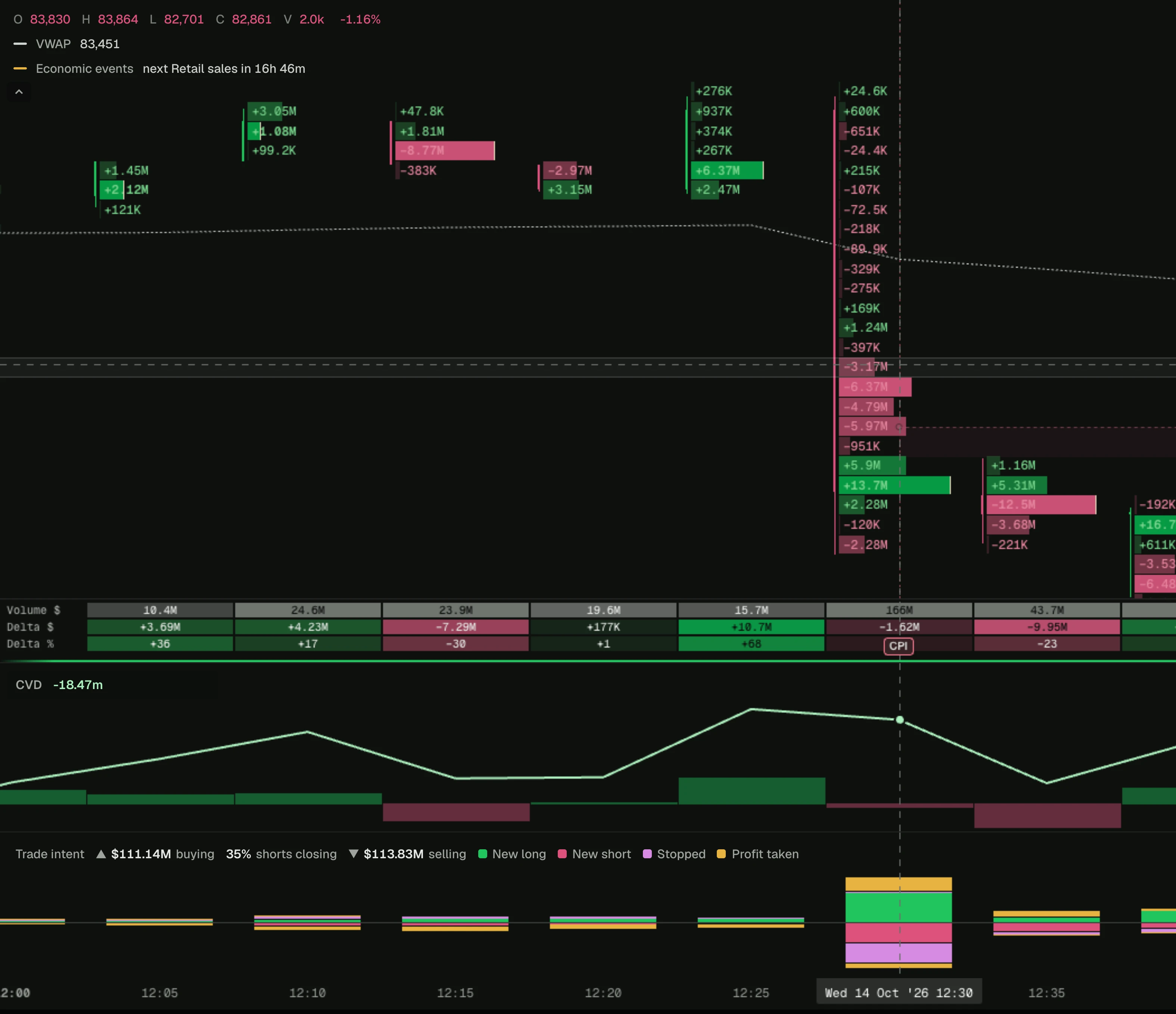1176x1014 pixels.
Task: Open the Economic events indicator legend
Action: (x=159, y=69)
